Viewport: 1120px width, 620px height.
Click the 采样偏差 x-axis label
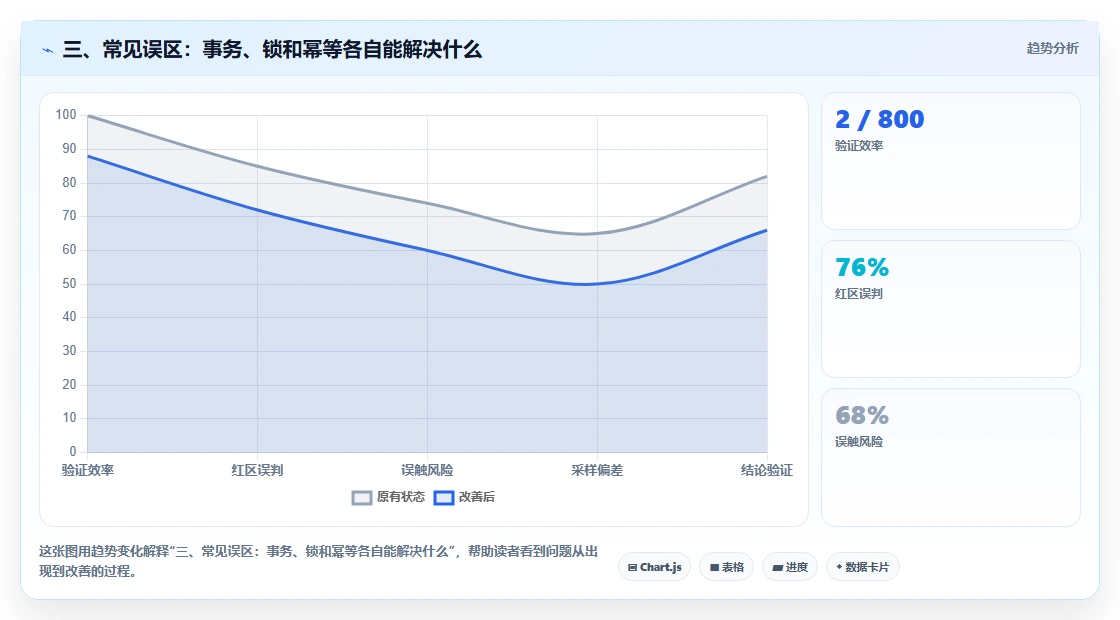click(597, 470)
